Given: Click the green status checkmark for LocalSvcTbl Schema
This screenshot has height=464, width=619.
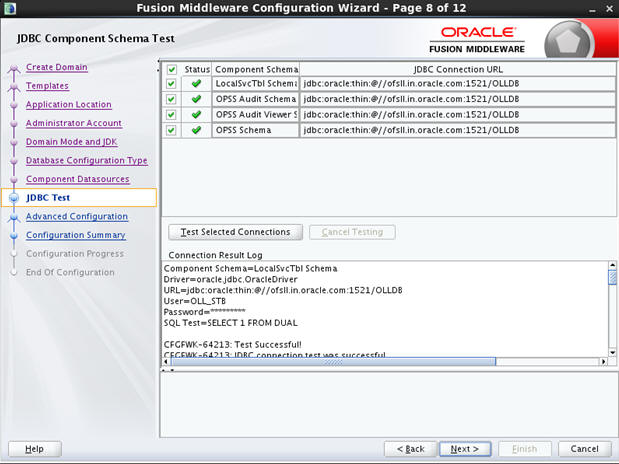Looking at the screenshot, I should (x=196, y=83).
